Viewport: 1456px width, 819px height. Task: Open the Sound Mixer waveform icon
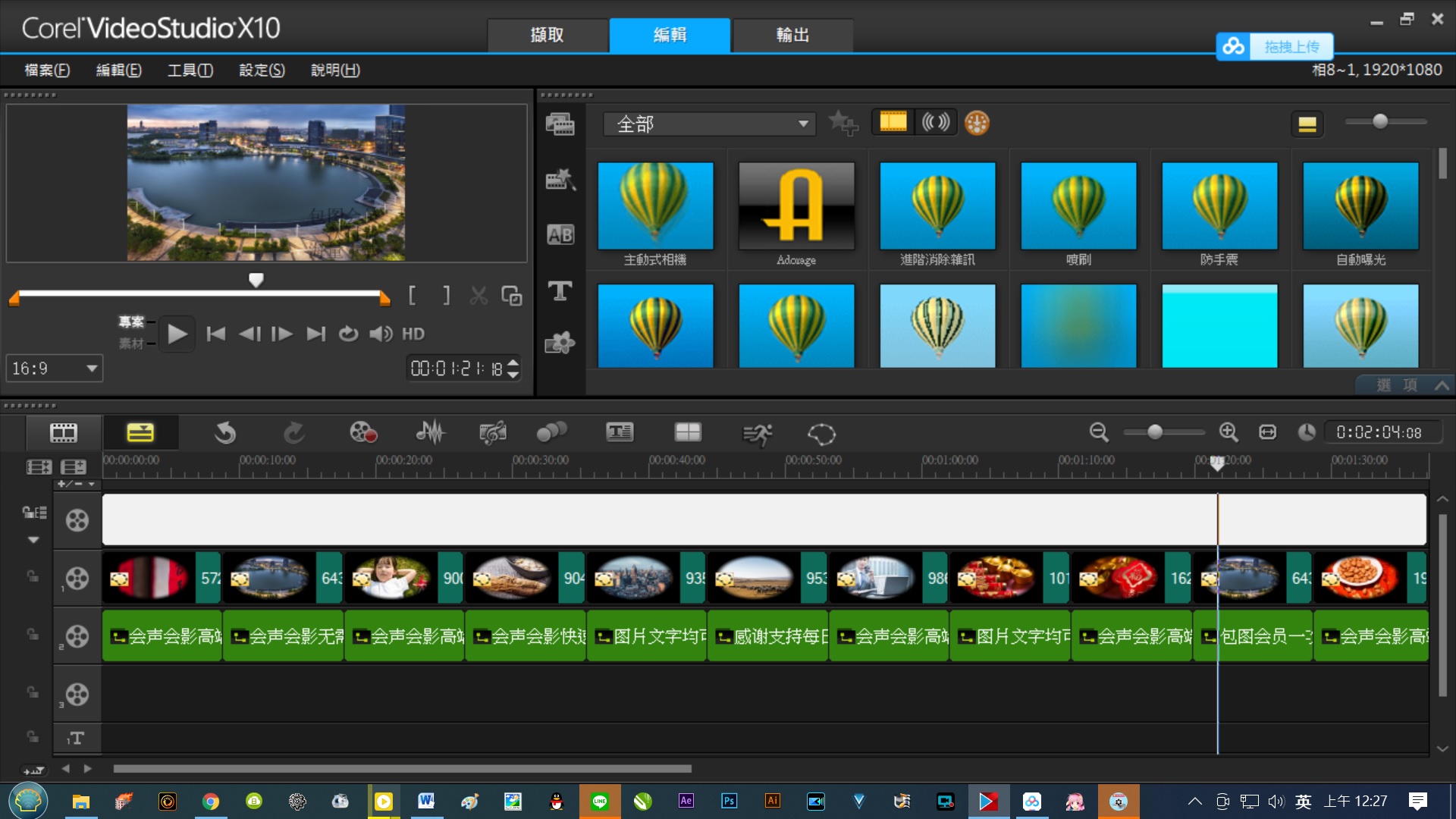[x=430, y=433]
